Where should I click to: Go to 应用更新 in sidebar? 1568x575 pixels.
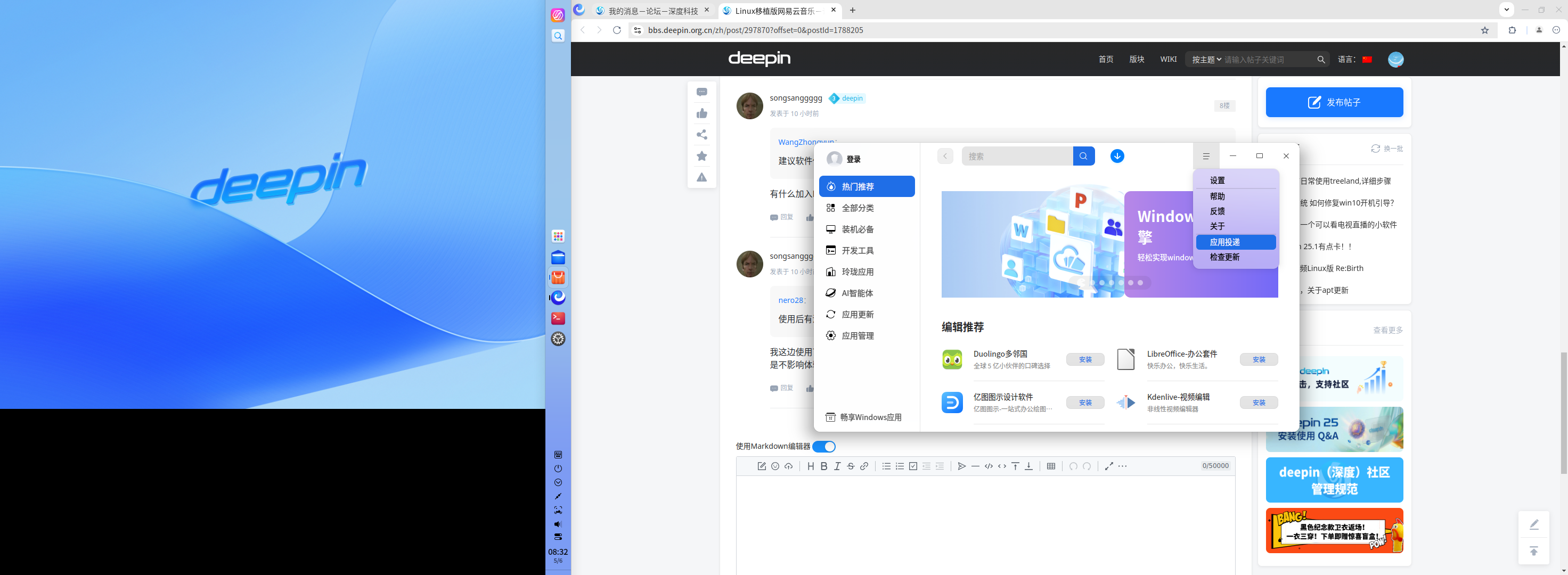coord(867,315)
